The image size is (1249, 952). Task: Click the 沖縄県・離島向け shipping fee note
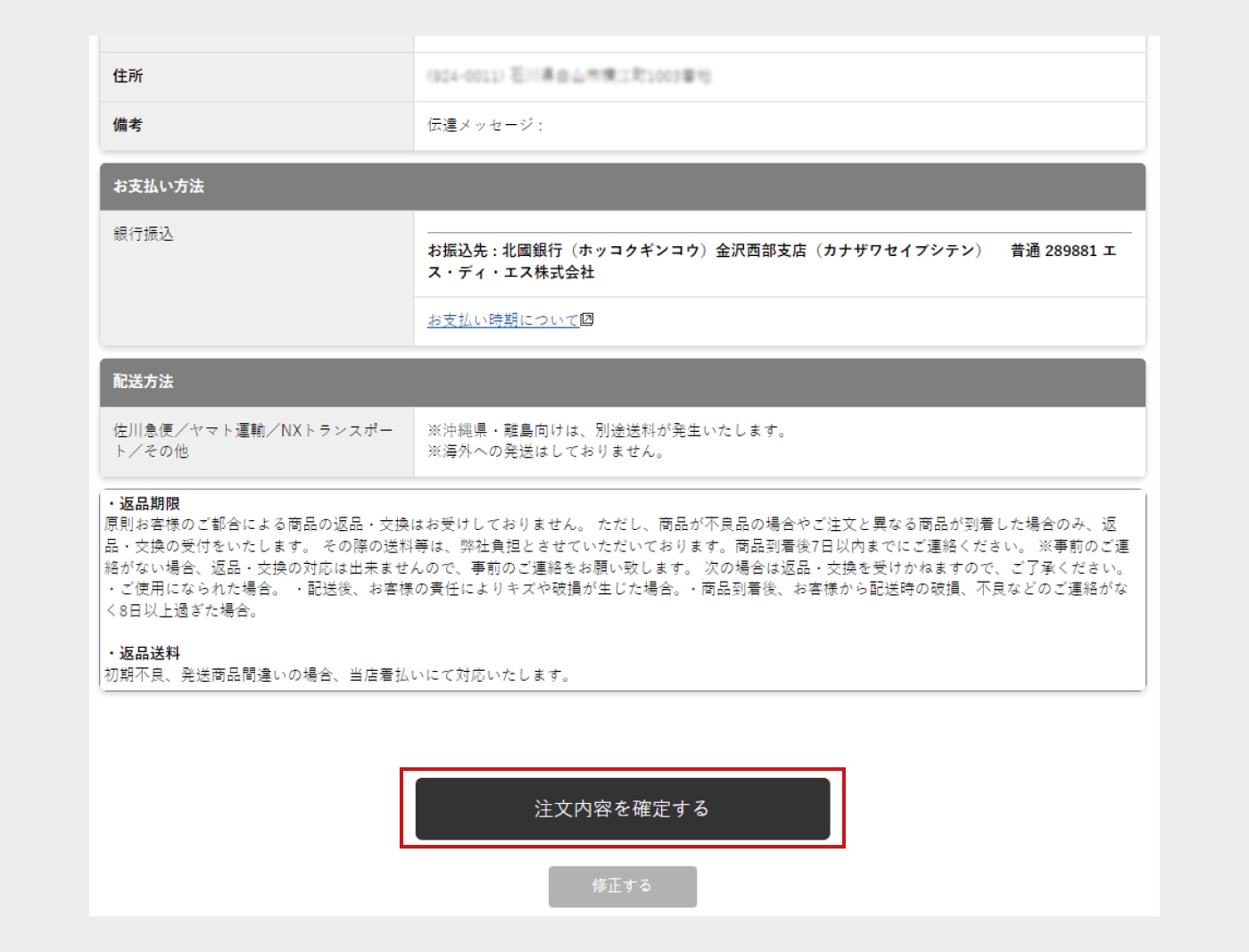pyautogui.click(x=608, y=431)
